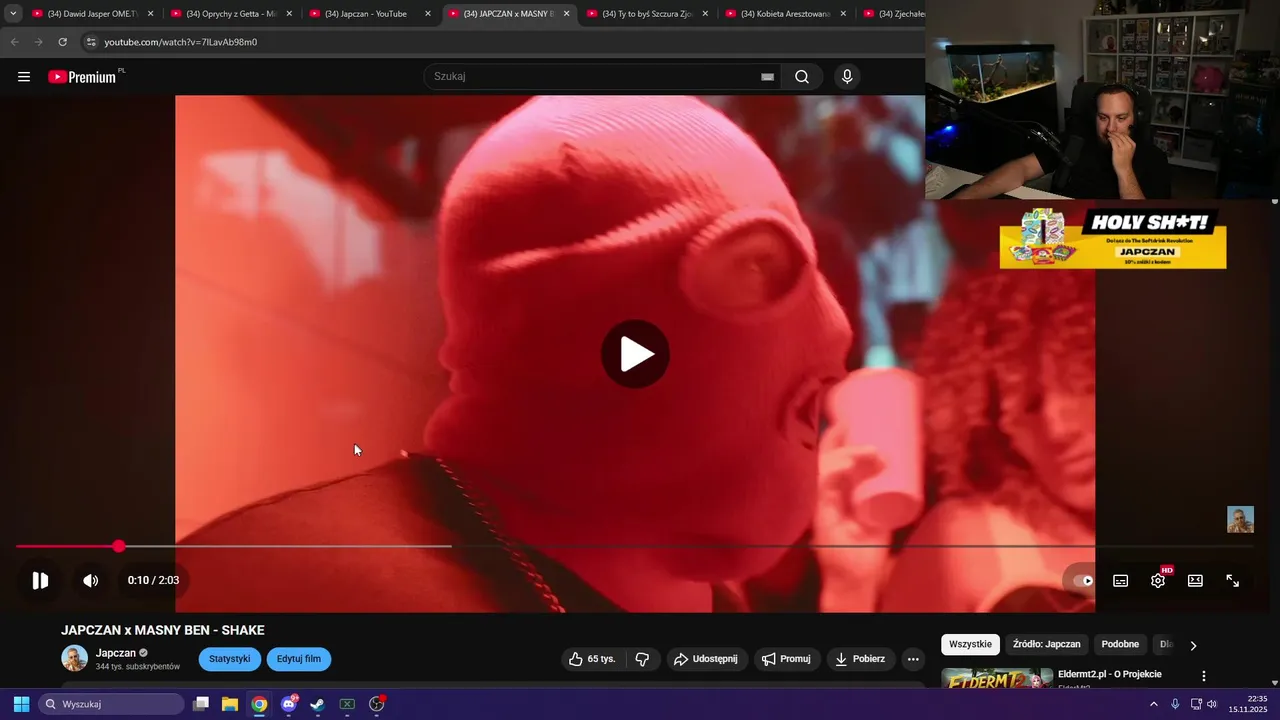Image resolution: width=1280 pixels, height=720 pixels.
Task: Reload the page in browser
Action: click(x=62, y=42)
